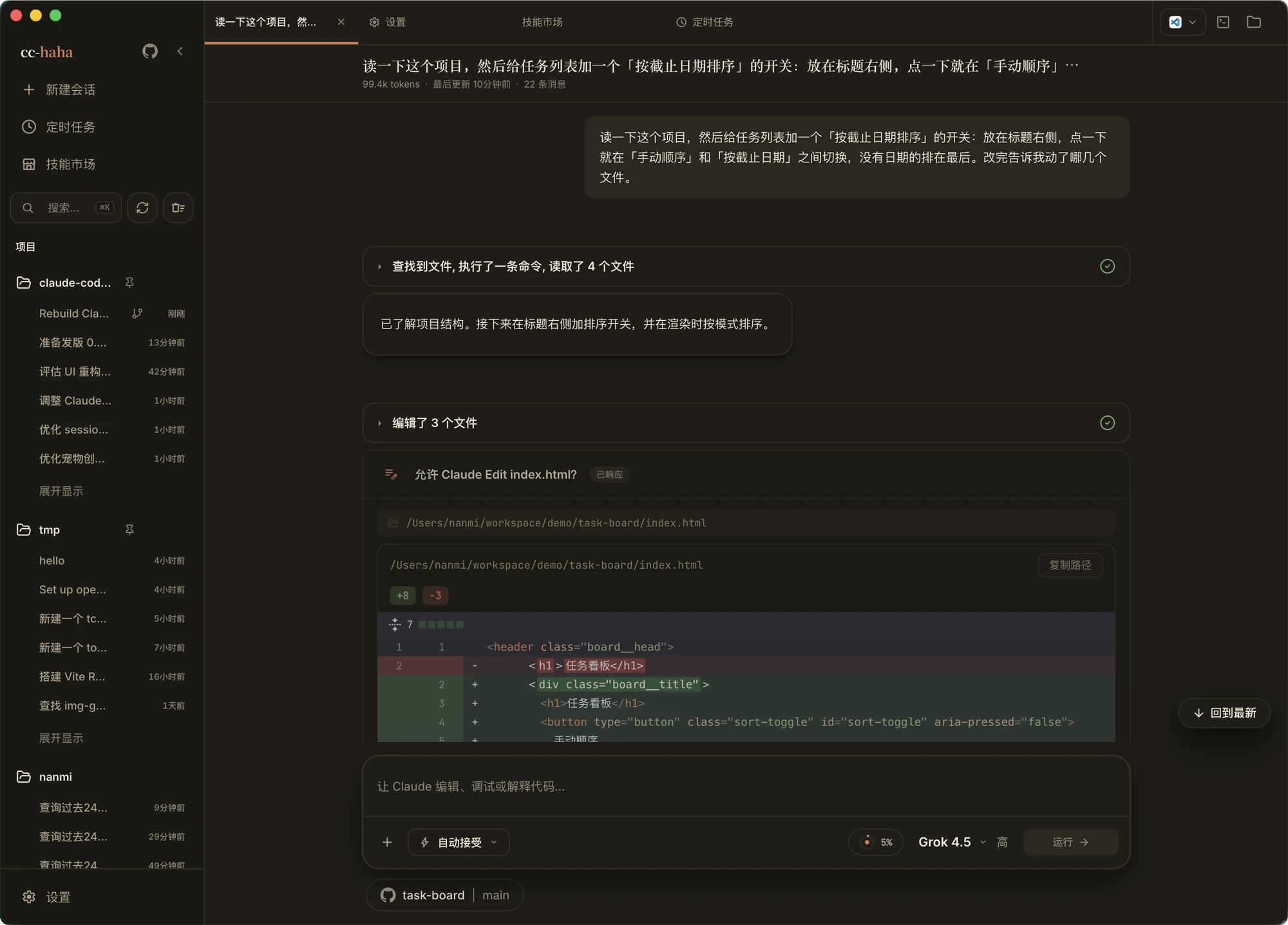Click the list toggle icon beside refresh
1288x925 pixels.
pyautogui.click(x=178, y=207)
